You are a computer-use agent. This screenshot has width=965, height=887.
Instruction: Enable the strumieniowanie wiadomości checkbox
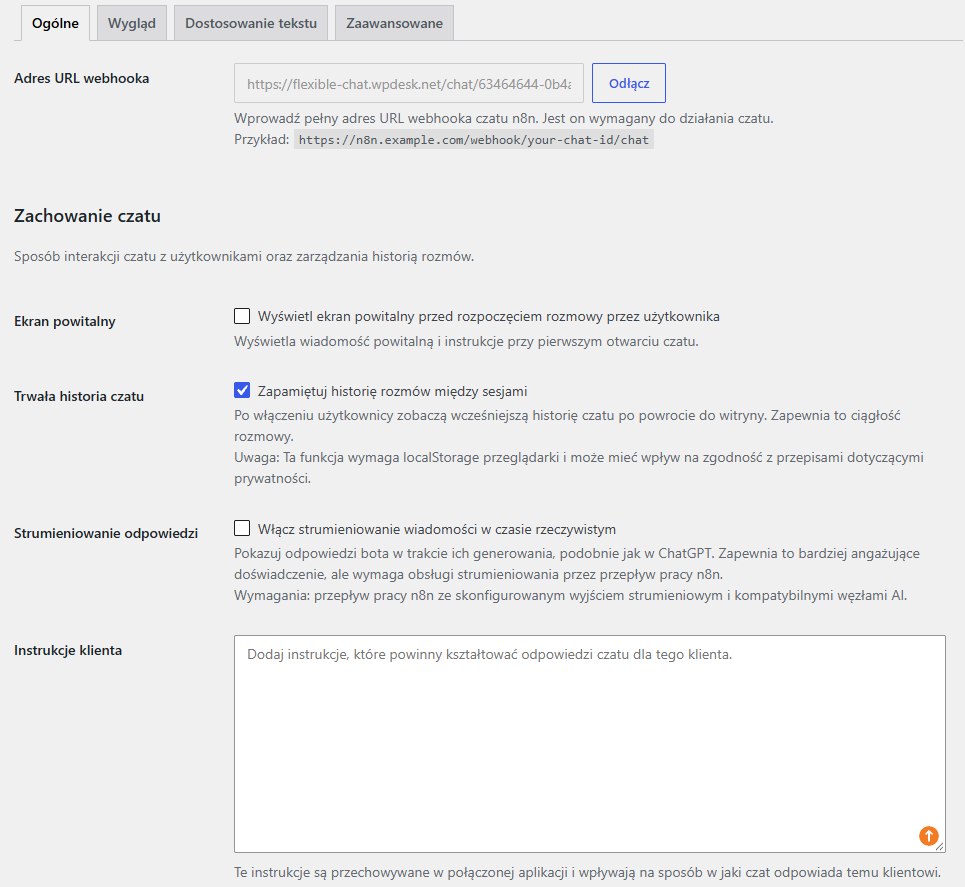[242, 528]
